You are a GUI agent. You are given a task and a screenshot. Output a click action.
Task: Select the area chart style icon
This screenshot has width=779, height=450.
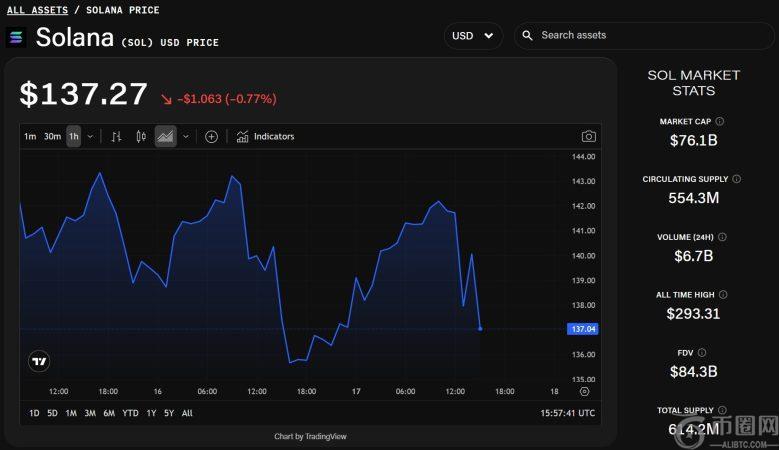pyautogui.click(x=165, y=136)
